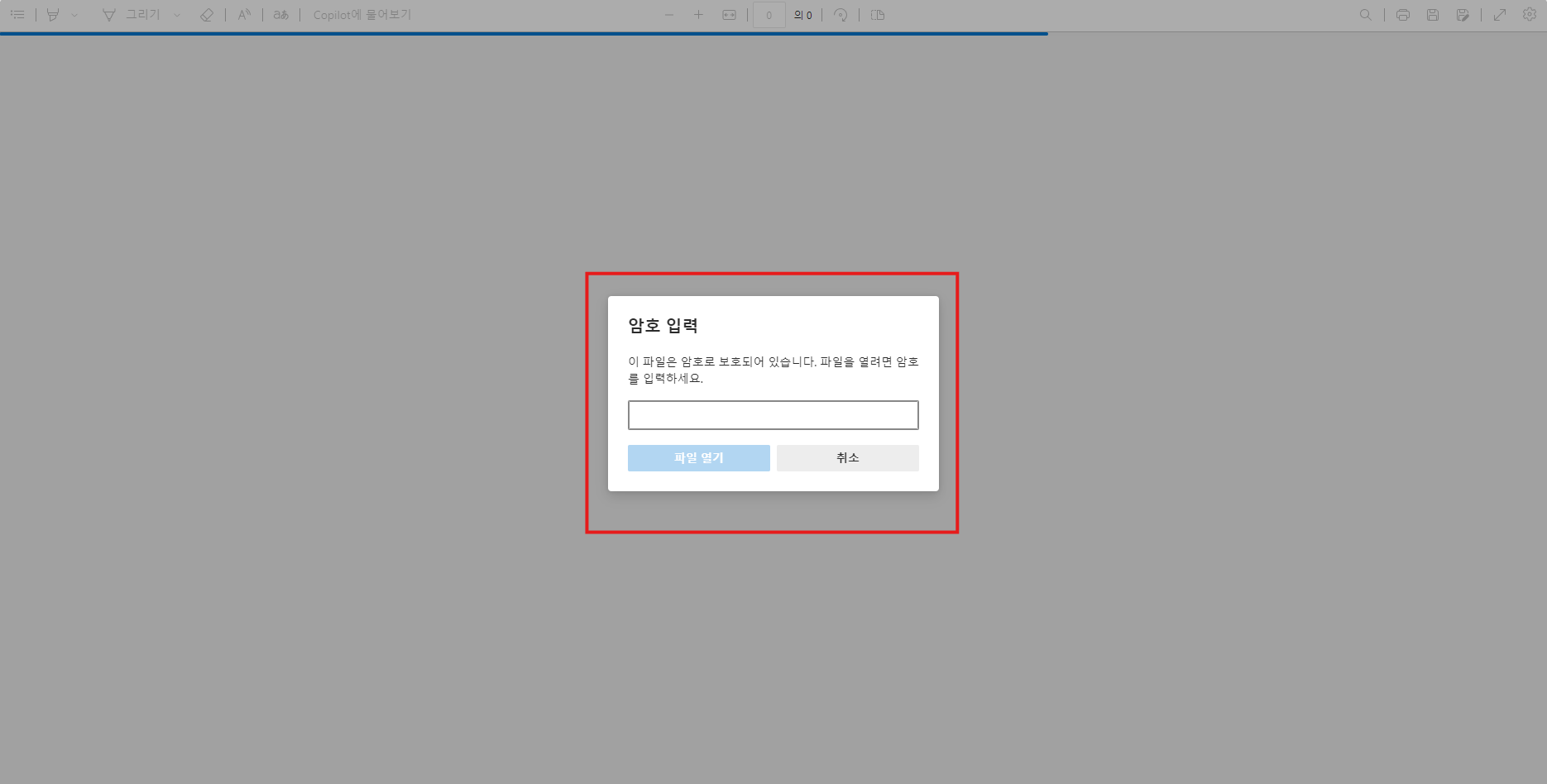Select the highlighter tool
This screenshot has width=1547, height=784.
tap(52, 14)
